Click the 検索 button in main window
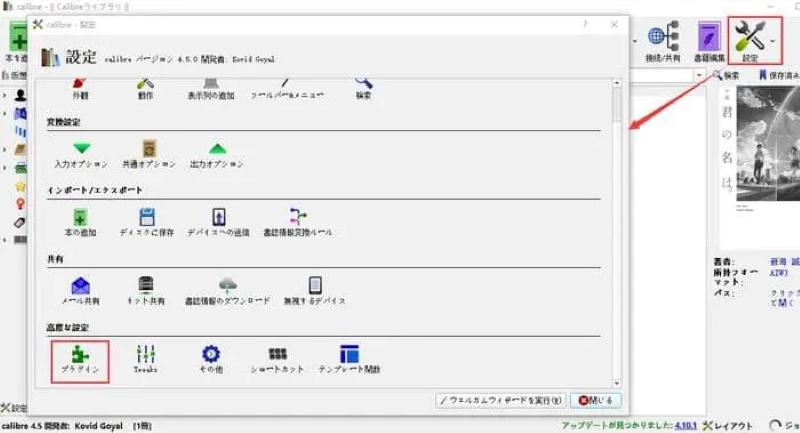Image resolution: width=800 pixels, height=433 pixels. [726, 75]
